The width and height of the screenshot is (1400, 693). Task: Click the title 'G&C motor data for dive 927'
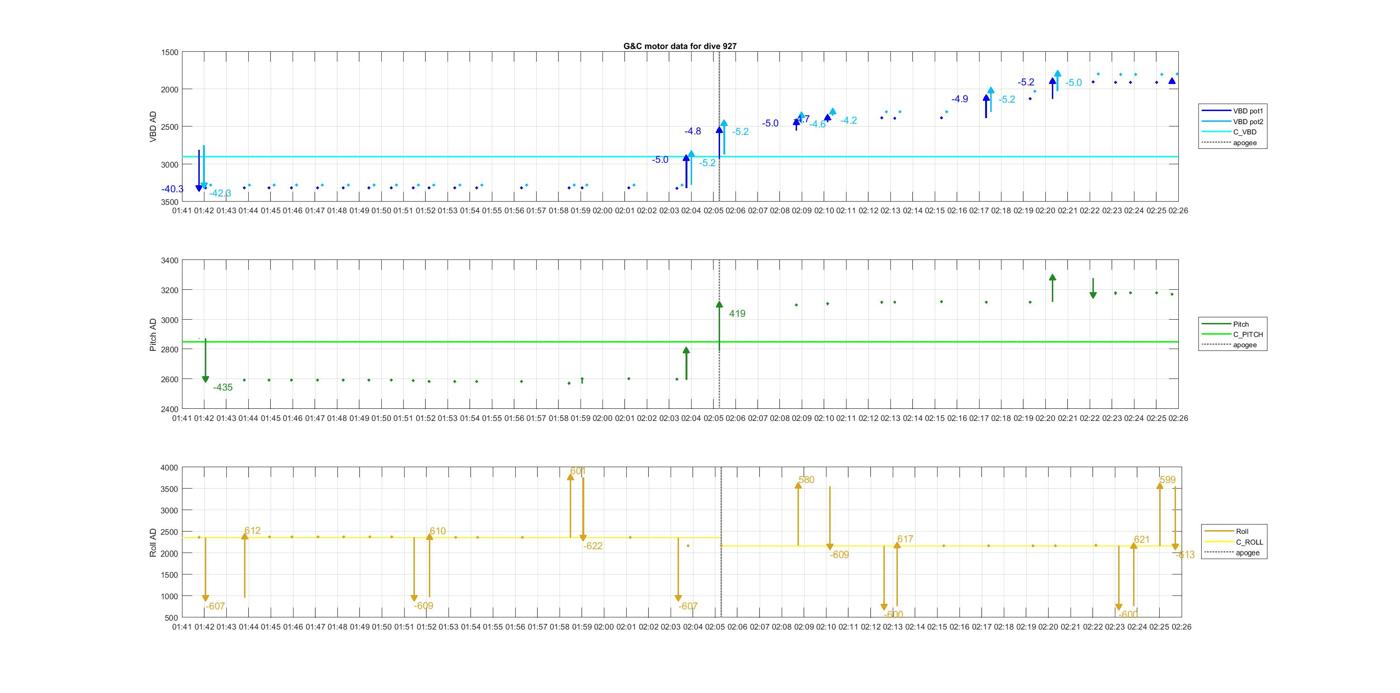coord(680,46)
